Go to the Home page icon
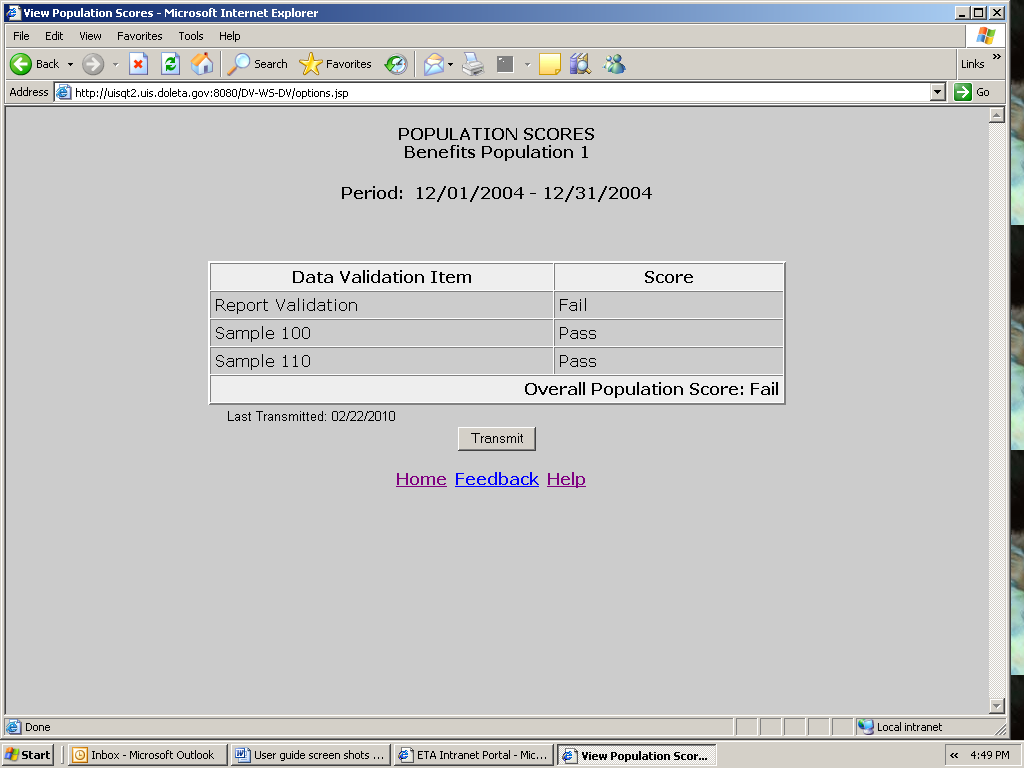1024x768 pixels. 202,64
